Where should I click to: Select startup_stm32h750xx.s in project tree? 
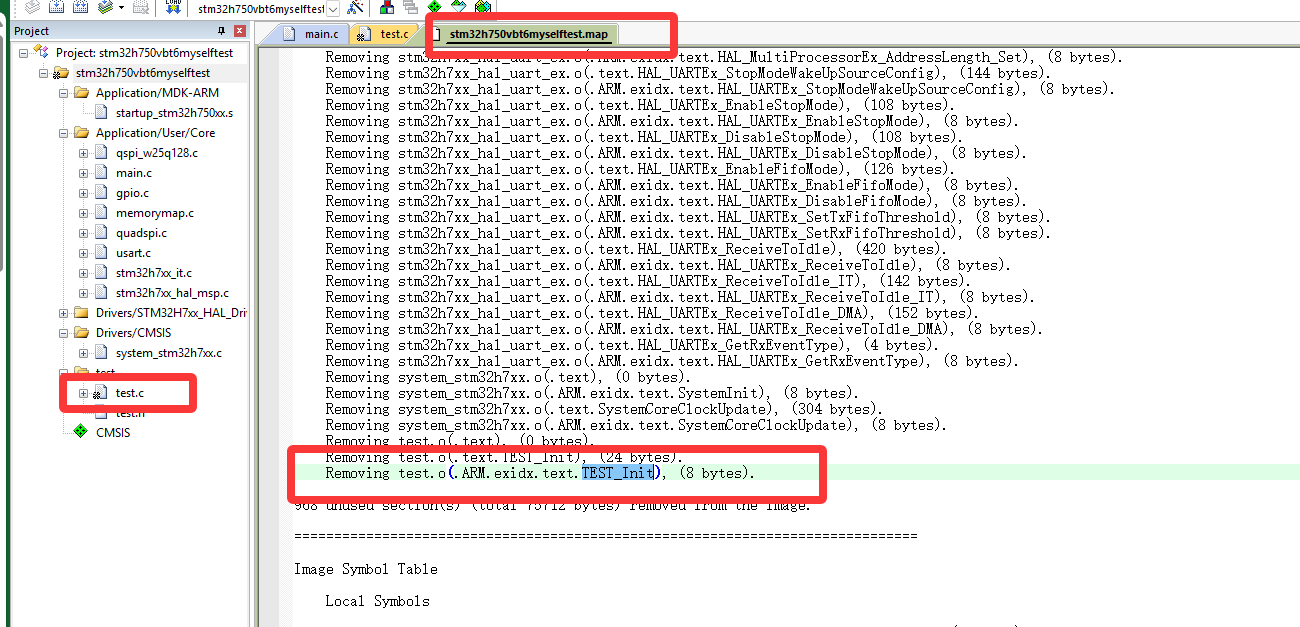174,113
